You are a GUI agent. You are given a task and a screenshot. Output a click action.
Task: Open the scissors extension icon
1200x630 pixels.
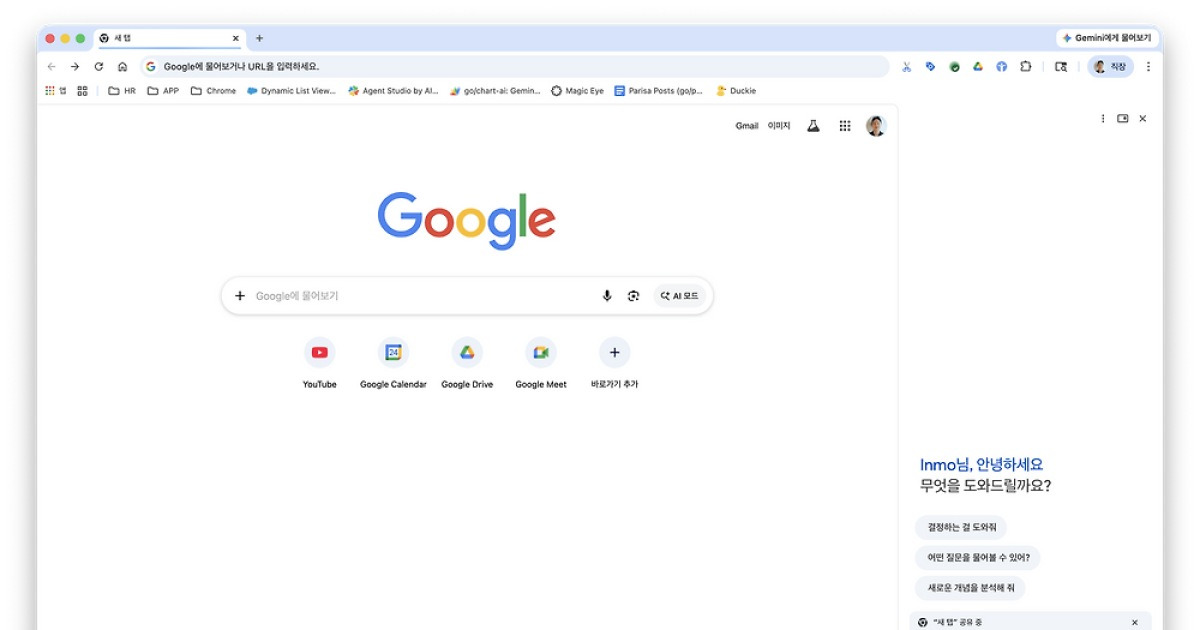[906, 67]
